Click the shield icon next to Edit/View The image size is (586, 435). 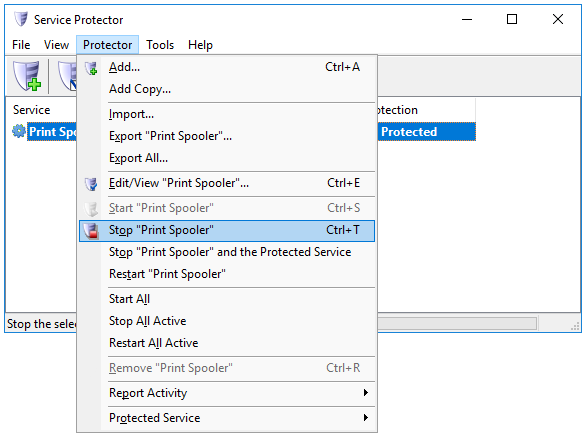(x=91, y=183)
